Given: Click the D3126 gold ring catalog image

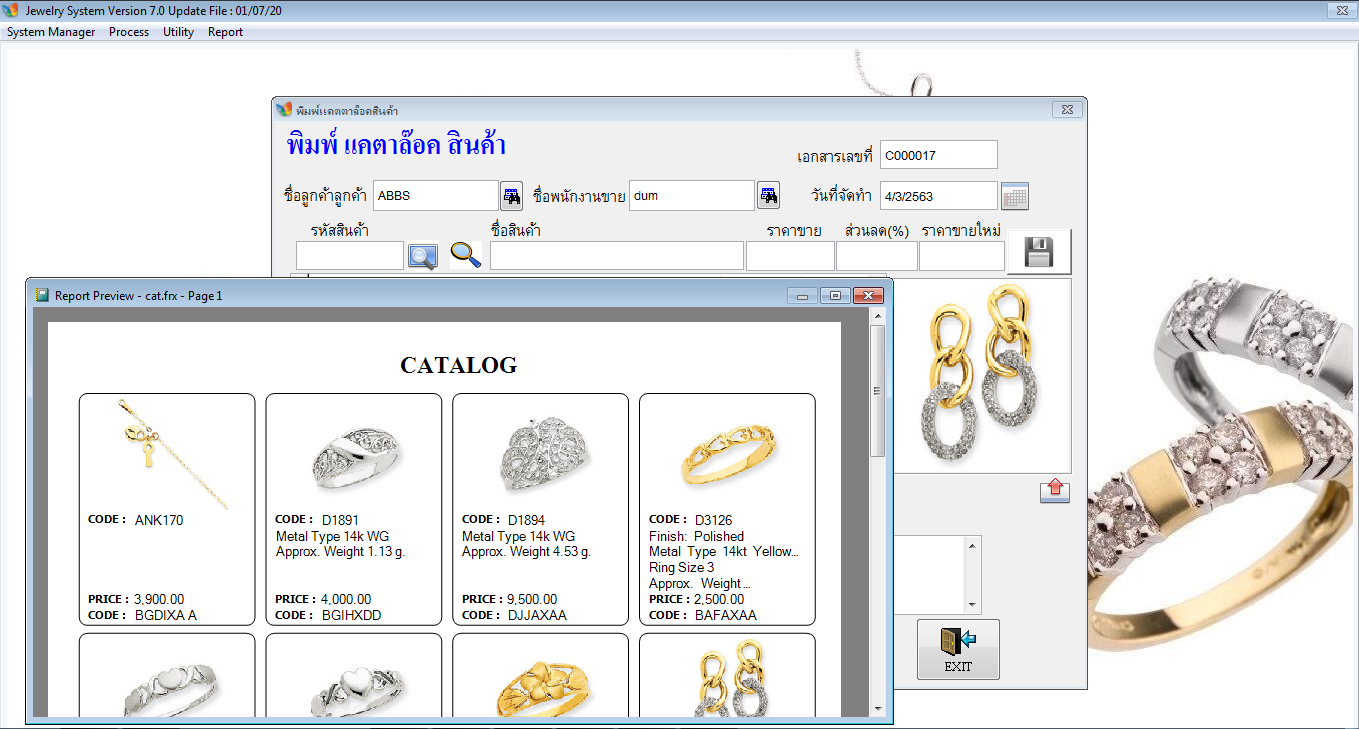Looking at the screenshot, I should 728,455.
